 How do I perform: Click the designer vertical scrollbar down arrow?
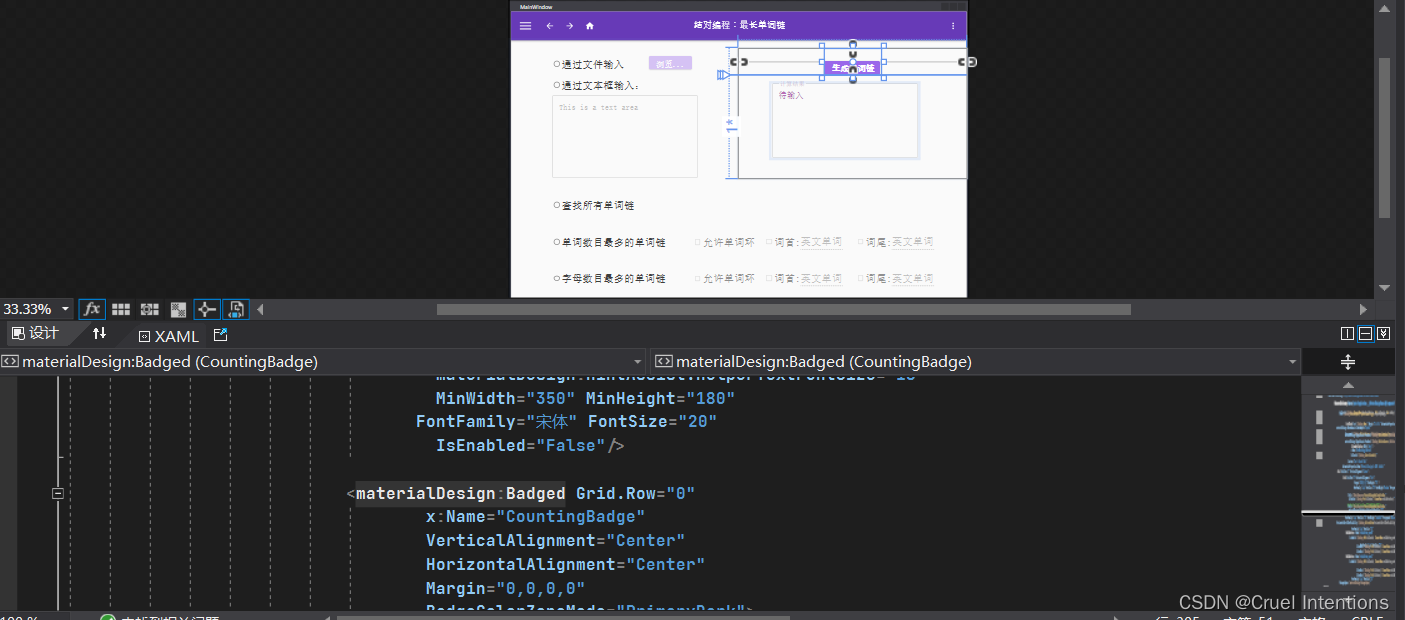1384,288
